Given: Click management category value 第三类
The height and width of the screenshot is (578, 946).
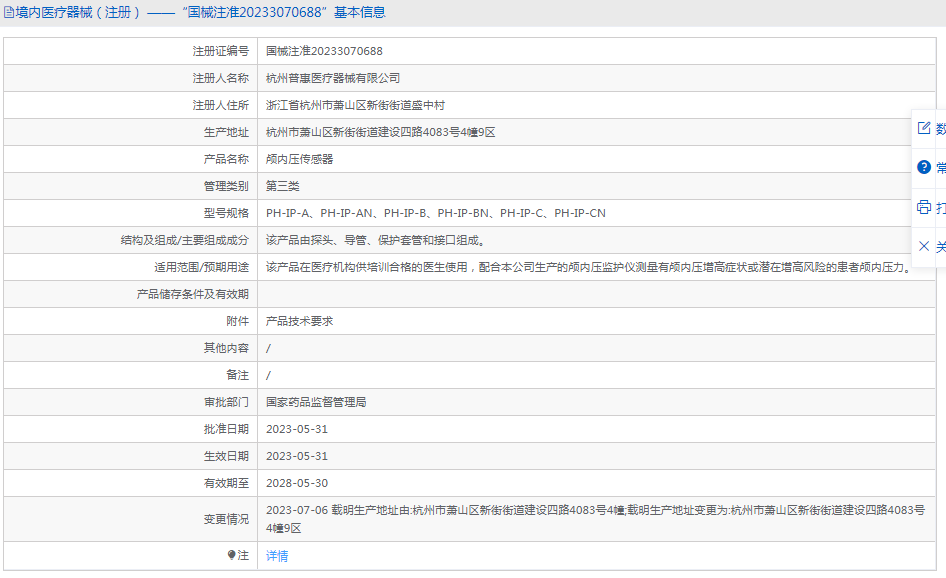Looking at the screenshot, I should 282,186.
